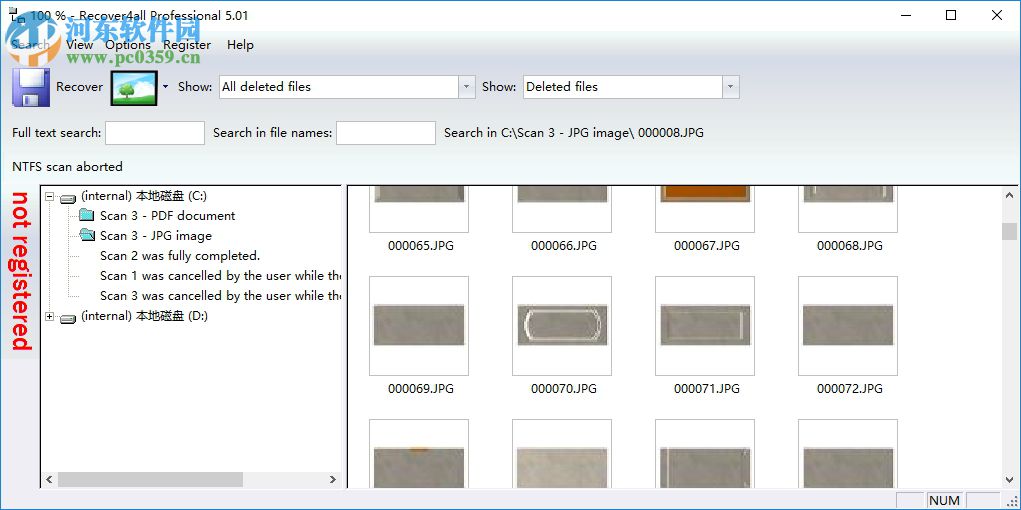Click the PDF document folder icon
The height and width of the screenshot is (510, 1021).
(x=87, y=215)
